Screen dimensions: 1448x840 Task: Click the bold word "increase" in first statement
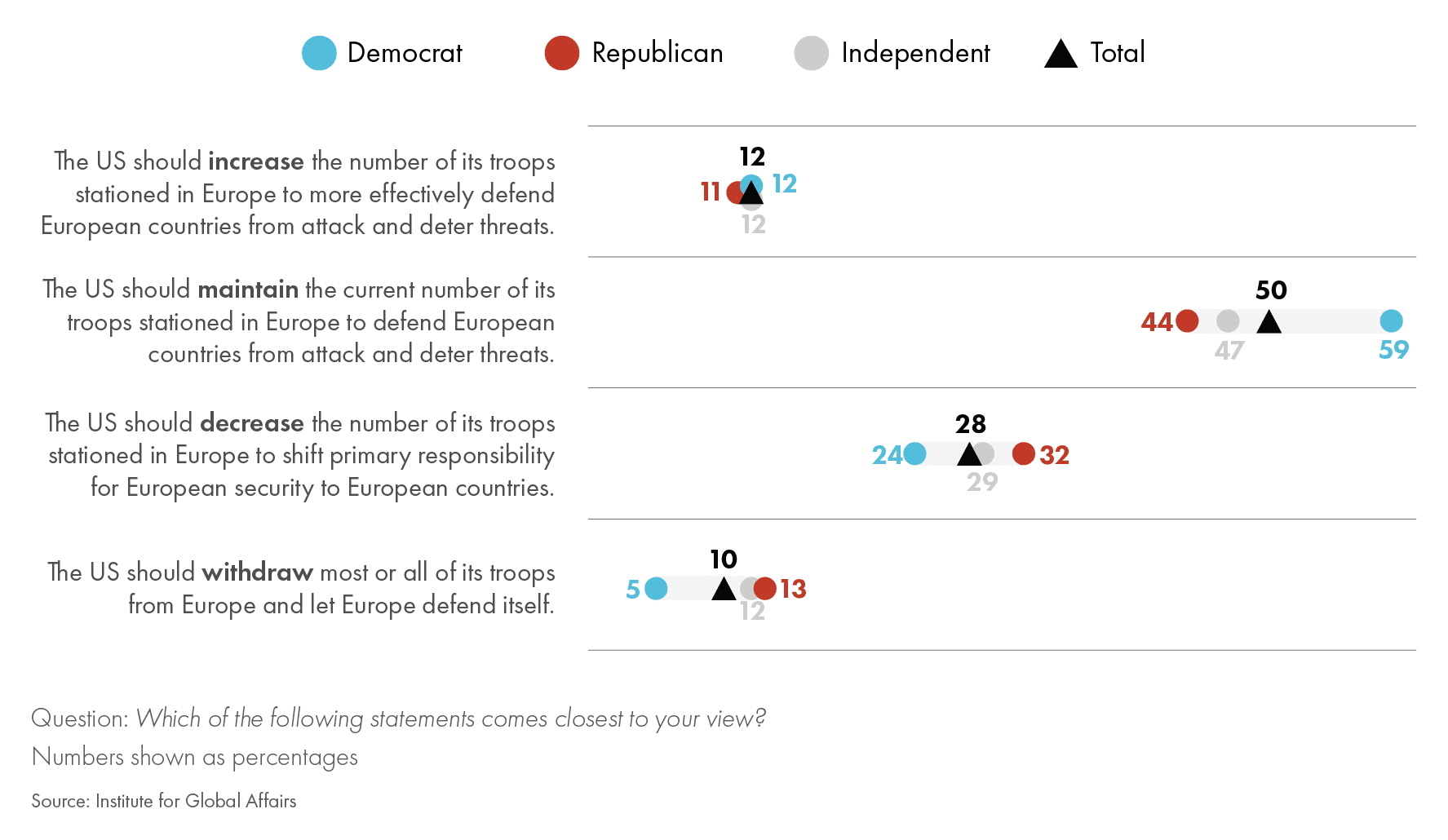tap(255, 161)
